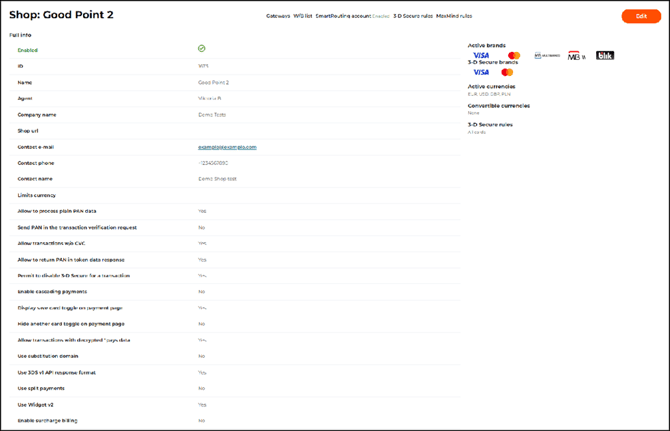Click the MB Way brand logo
Screen dimensions: 670x431
pyautogui.click(x=576, y=56)
